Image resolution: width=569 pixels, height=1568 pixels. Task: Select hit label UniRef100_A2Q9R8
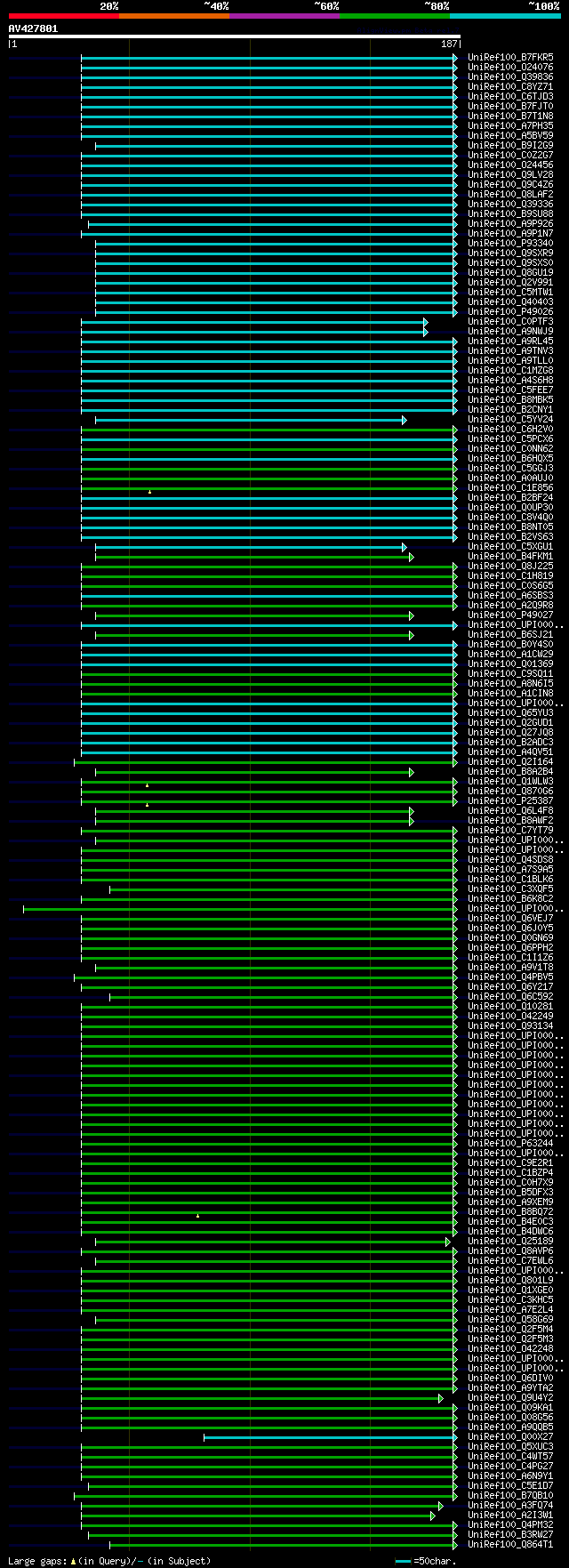(510, 606)
